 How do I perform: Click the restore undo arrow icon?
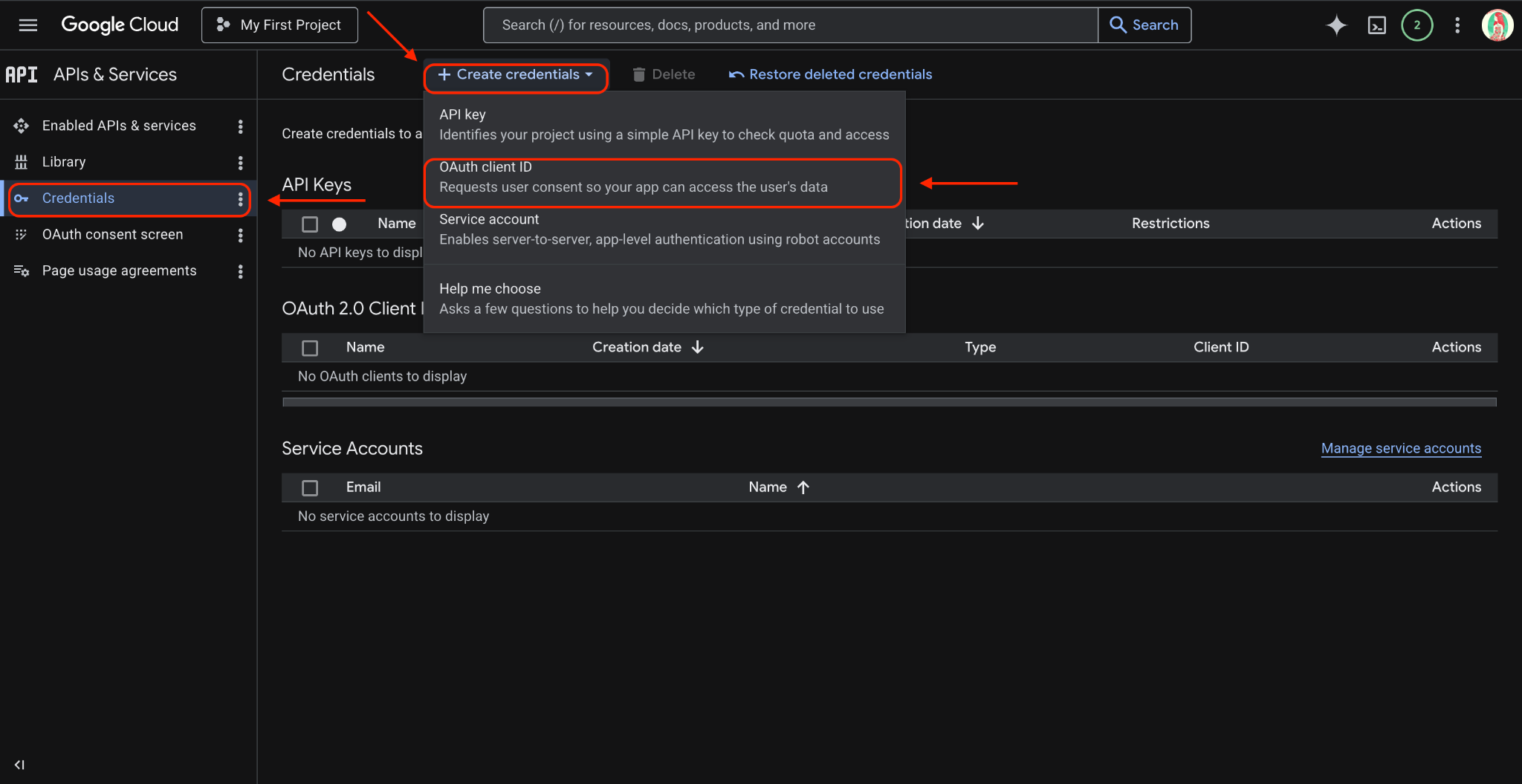pyautogui.click(x=736, y=75)
